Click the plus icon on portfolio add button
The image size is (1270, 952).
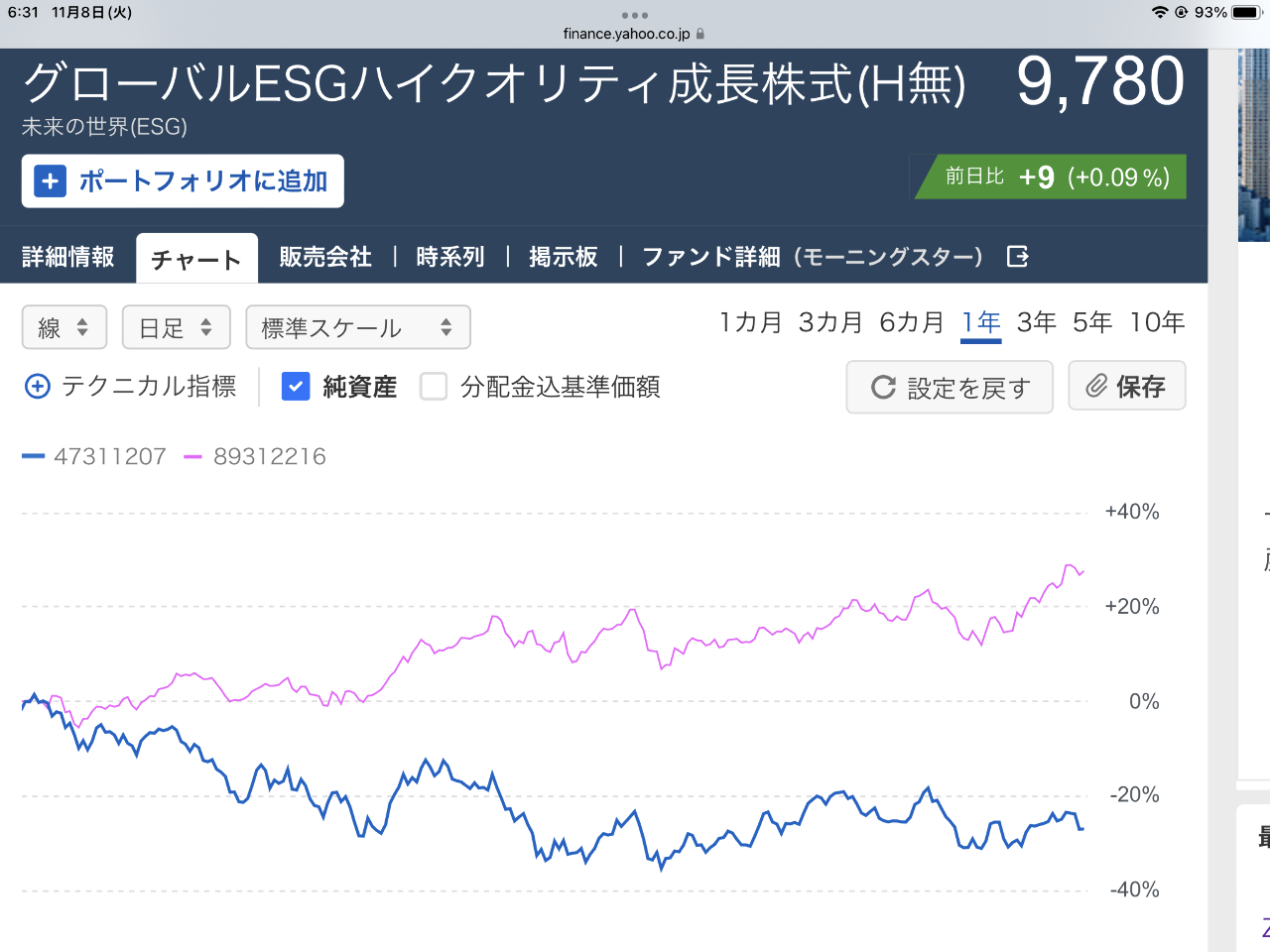coord(50,181)
